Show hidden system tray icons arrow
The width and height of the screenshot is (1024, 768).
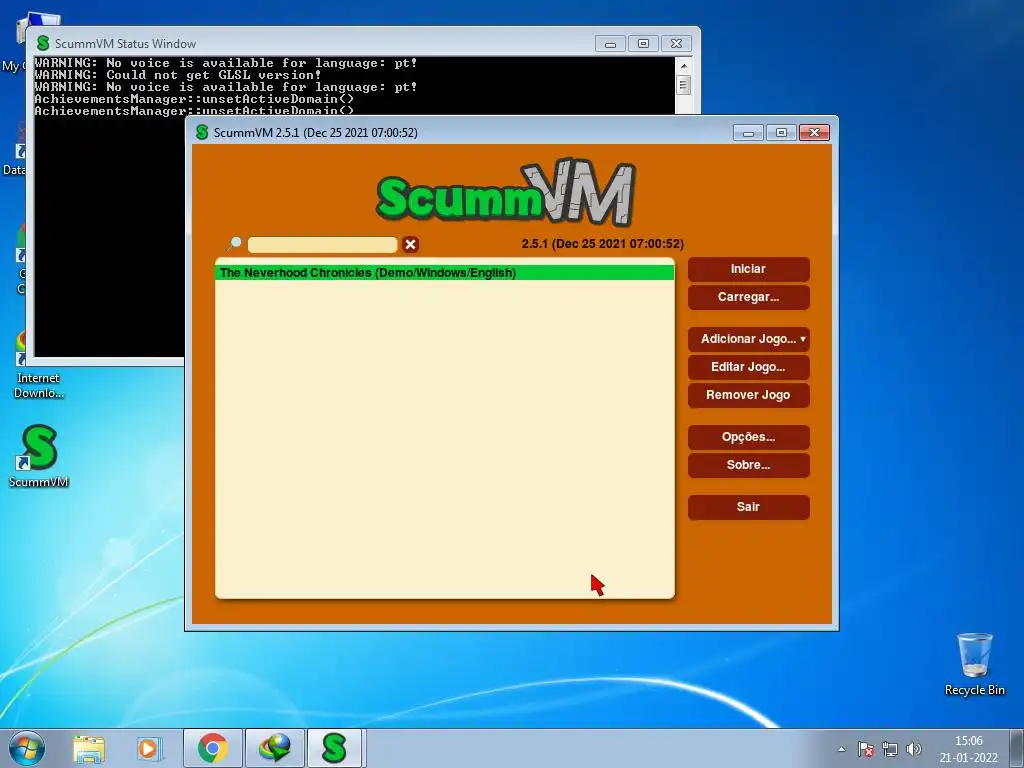(x=842, y=749)
